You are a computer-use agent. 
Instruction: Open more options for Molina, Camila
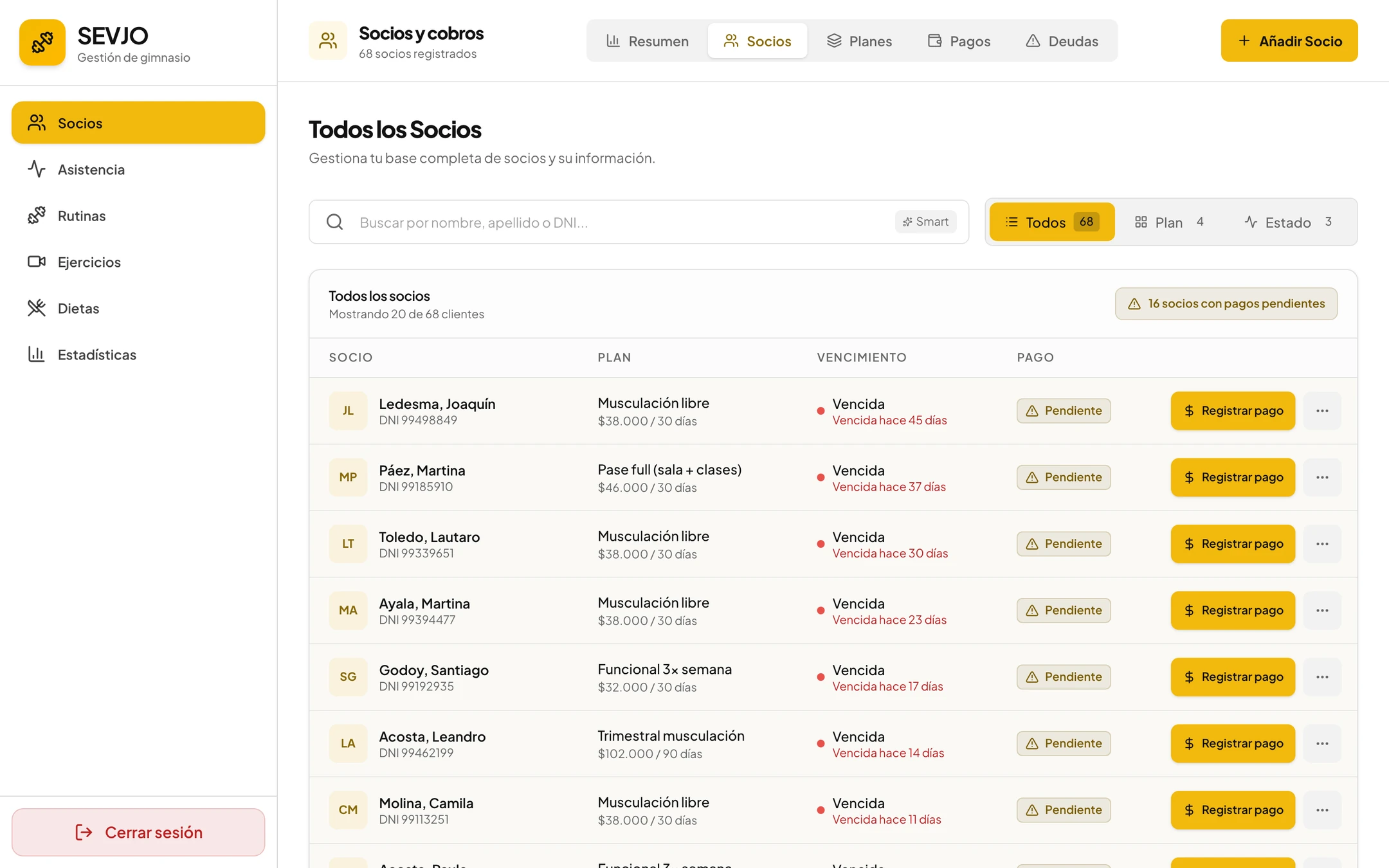(x=1322, y=810)
